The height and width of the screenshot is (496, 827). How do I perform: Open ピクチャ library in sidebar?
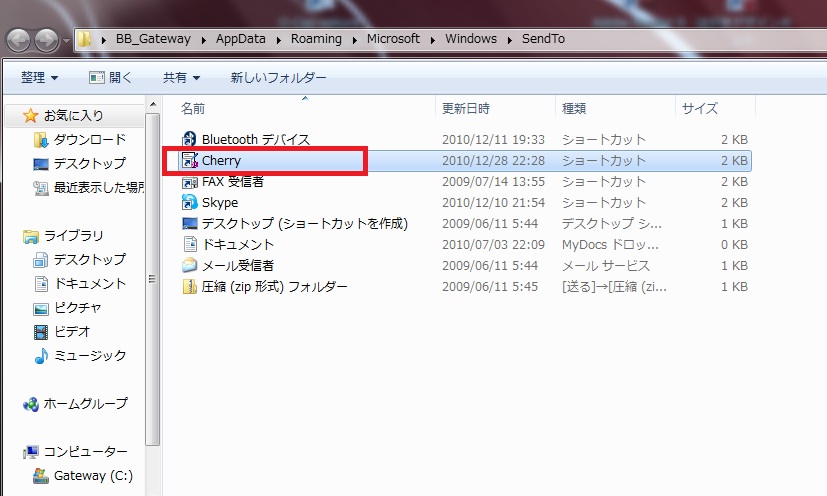[78, 307]
